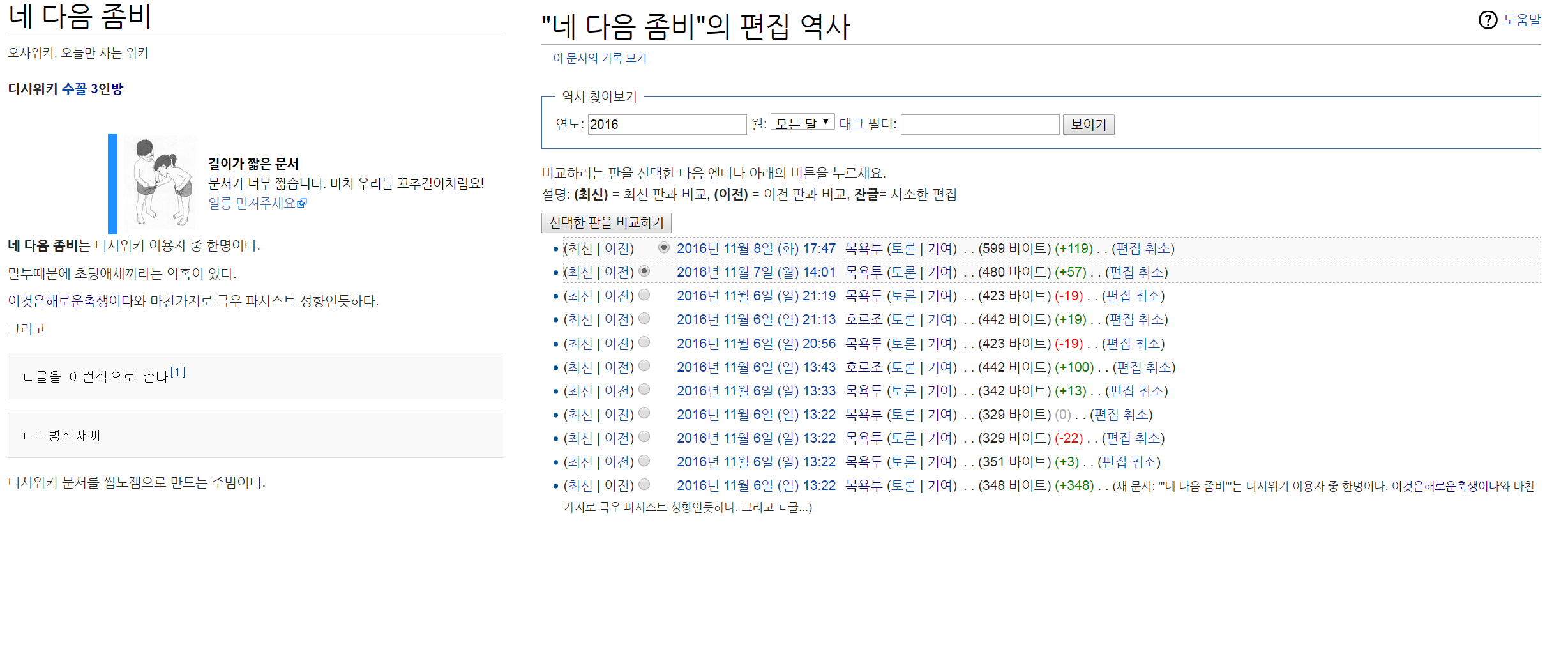Focus the 태그 필터 text field
Screen dimensions: 1568x649
(979, 125)
